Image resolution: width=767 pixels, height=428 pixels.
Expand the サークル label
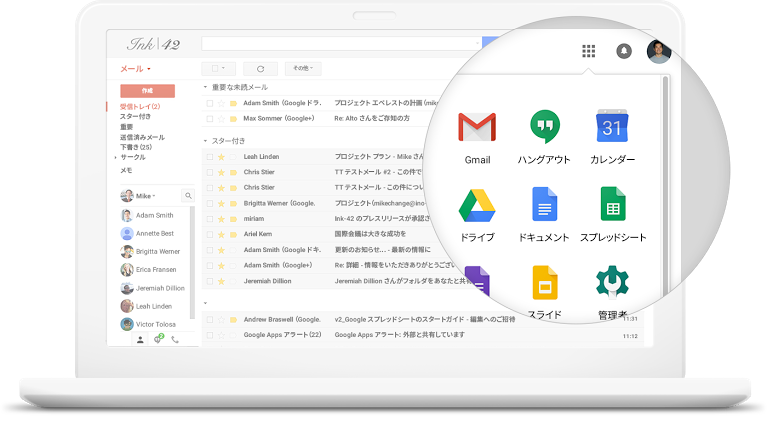116,158
